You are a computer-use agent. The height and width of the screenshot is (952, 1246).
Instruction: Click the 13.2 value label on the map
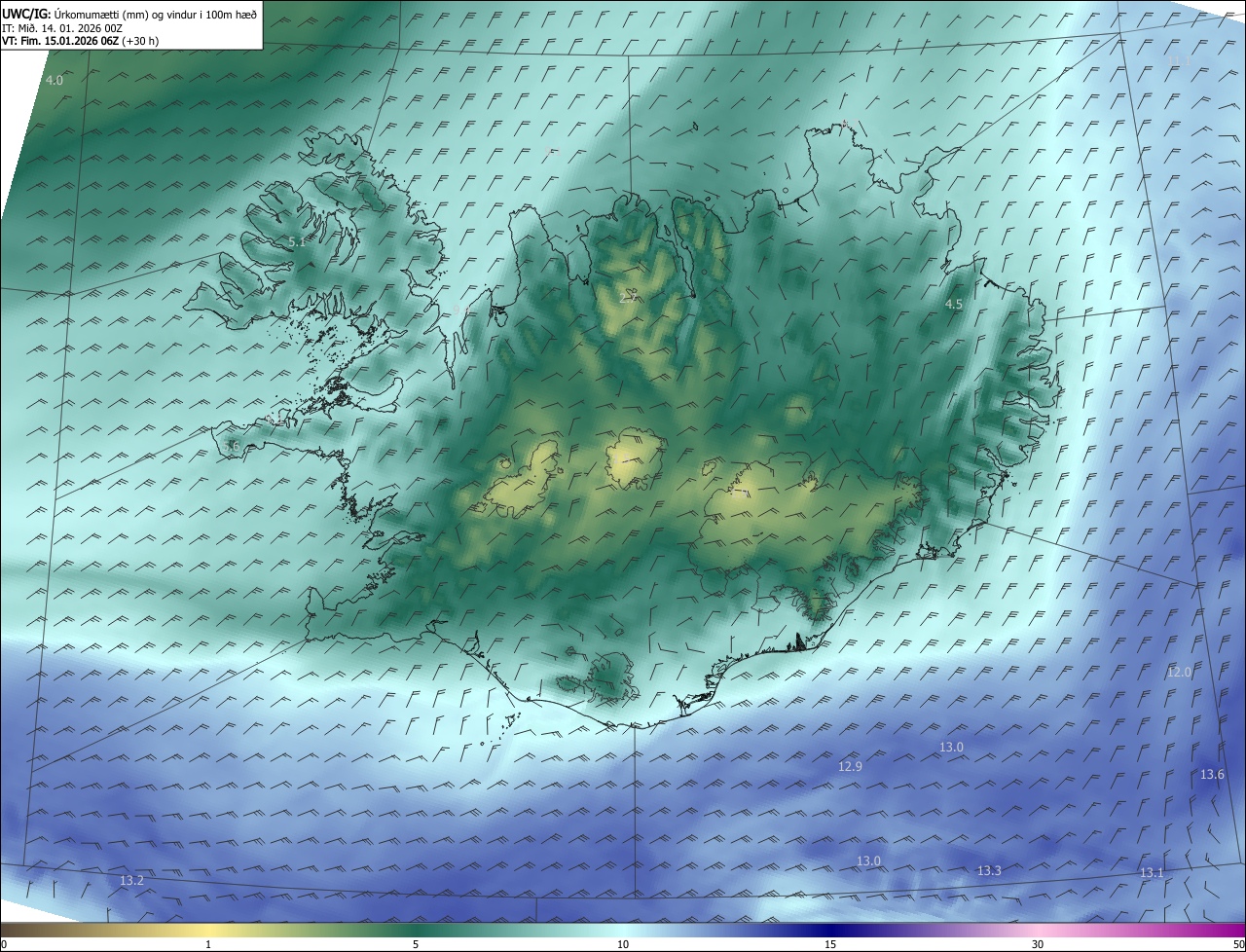point(131,880)
